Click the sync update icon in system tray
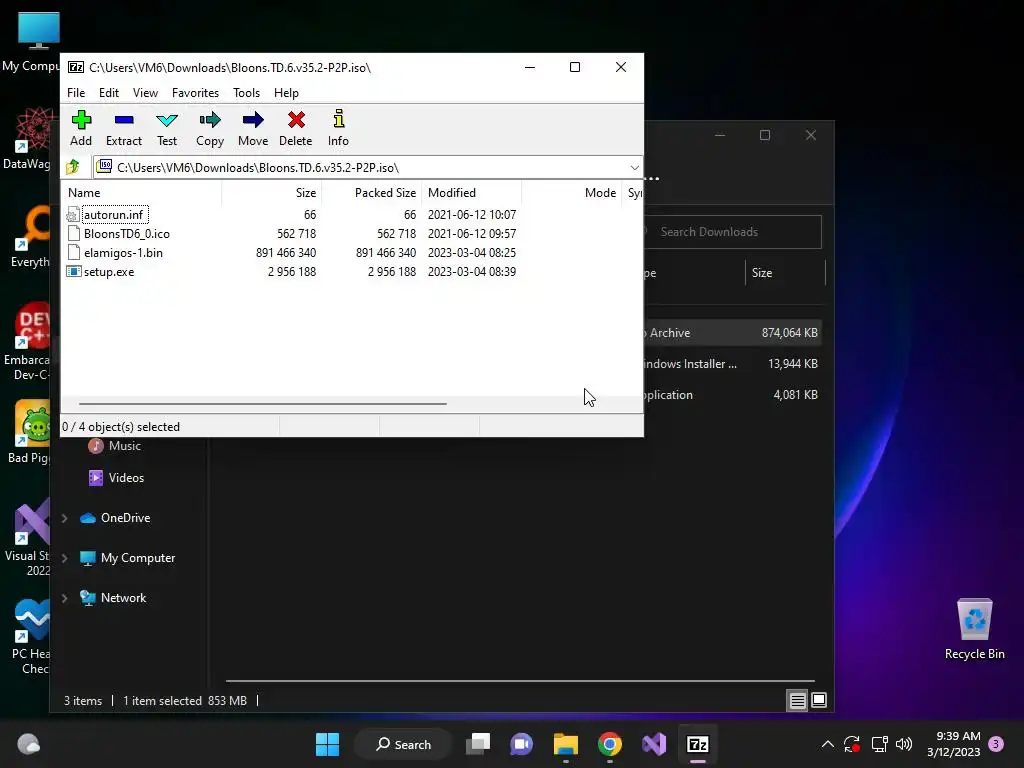 click(x=852, y=744)
